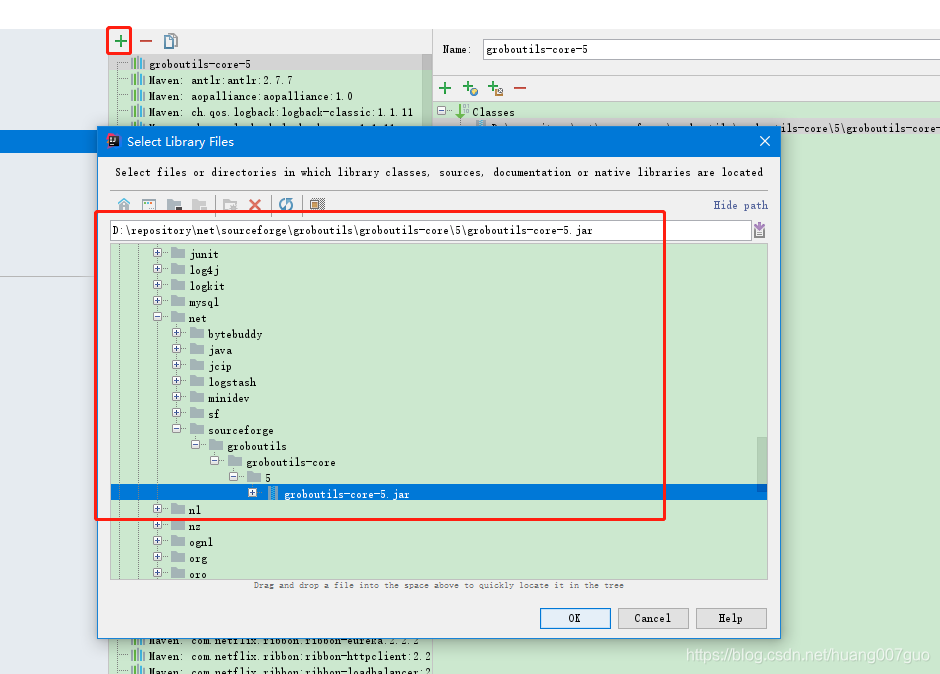Select the nl folder
This screenshot has width=940, height=674.
pyautogui.click(x=194, y=510)
